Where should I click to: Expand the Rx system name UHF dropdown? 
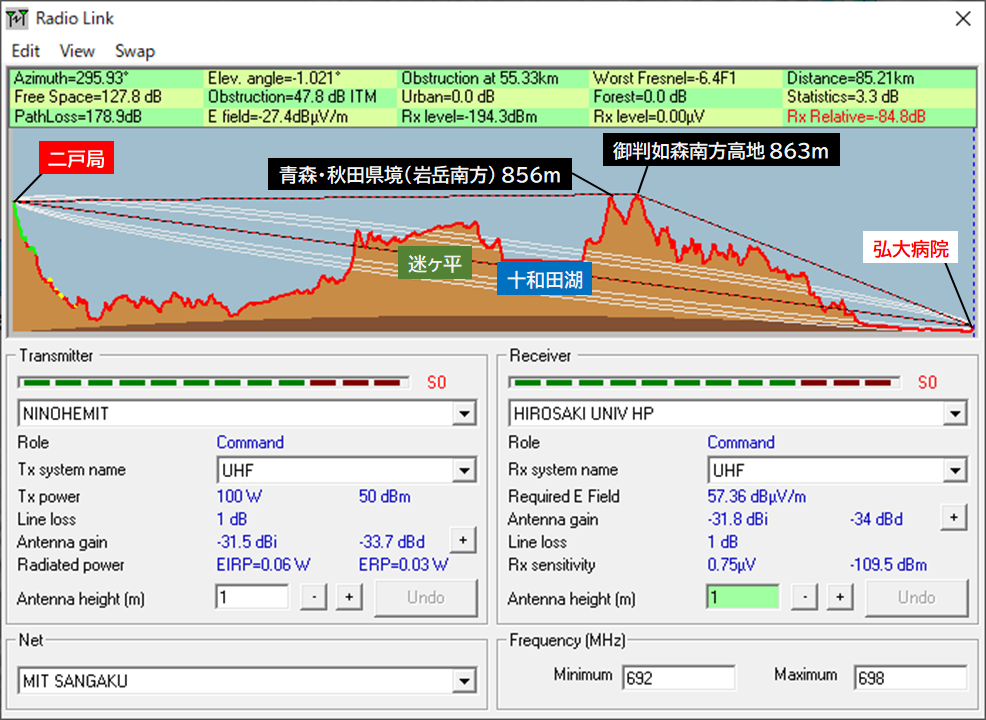(955, 470)
